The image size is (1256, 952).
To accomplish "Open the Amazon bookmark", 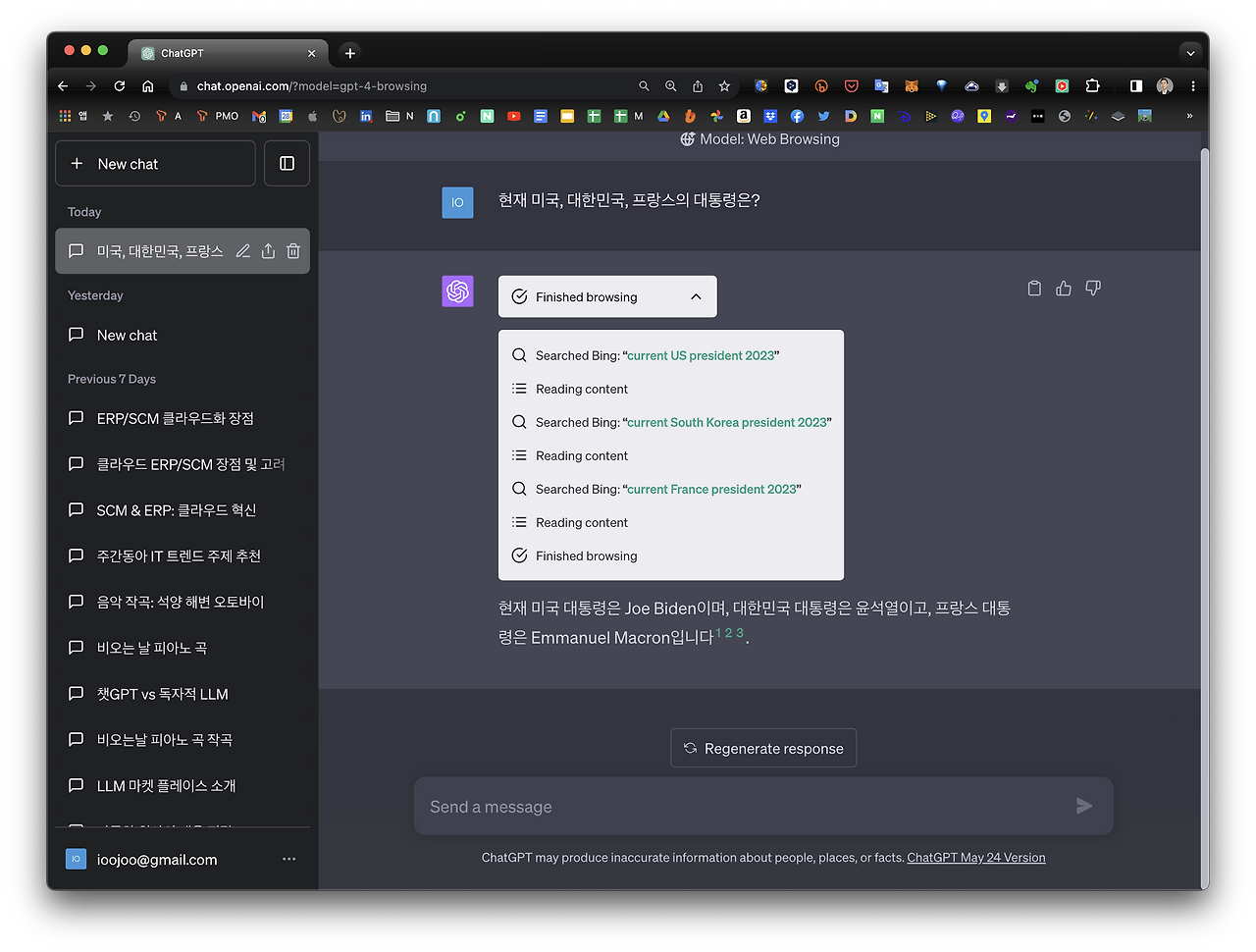I will point(744,116).
